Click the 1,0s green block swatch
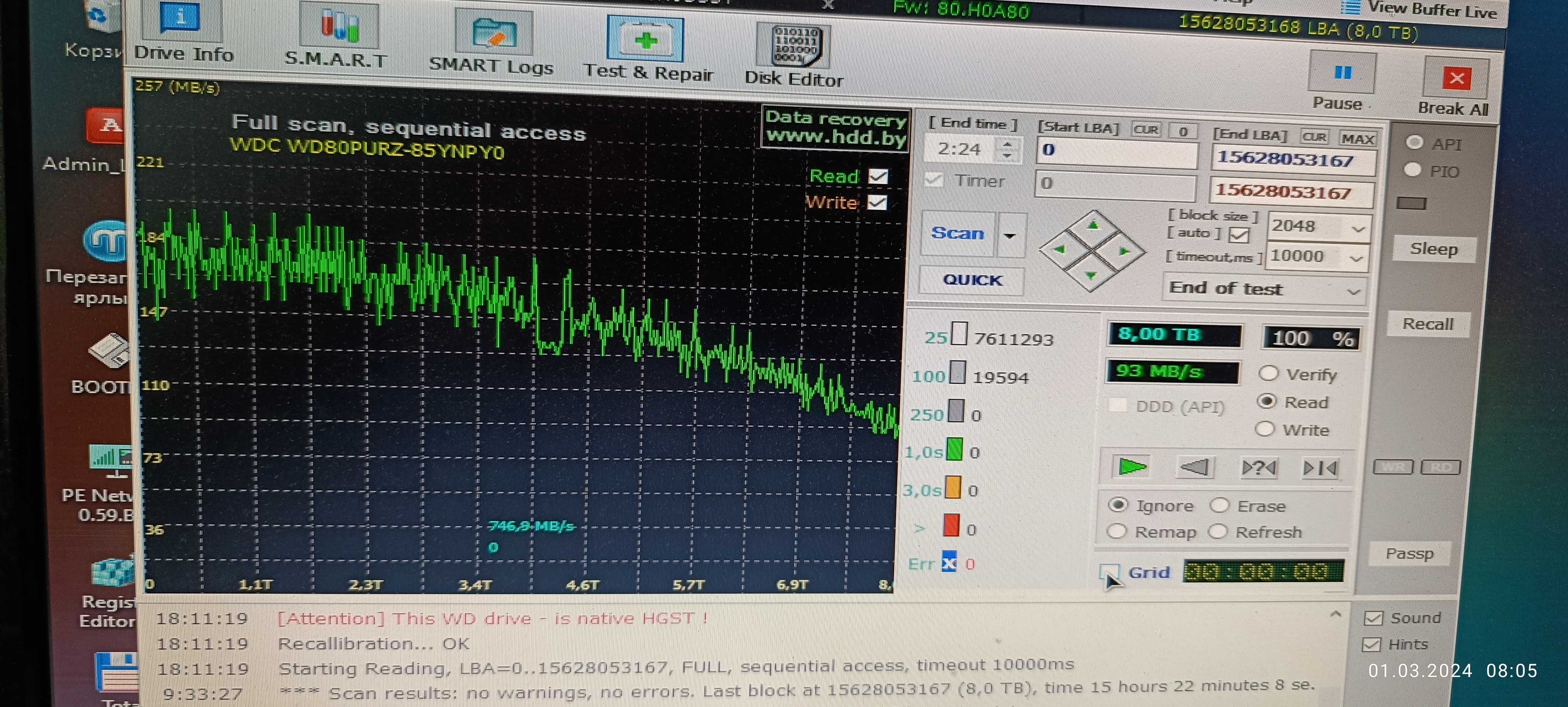The image size is (1568, 707). tap(954, 450)
